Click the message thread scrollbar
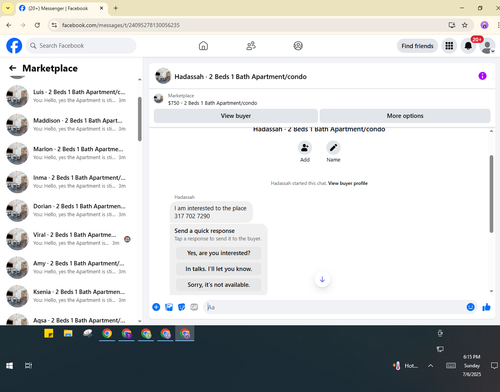Screen dimensions: 500x392 pos(491,194)
